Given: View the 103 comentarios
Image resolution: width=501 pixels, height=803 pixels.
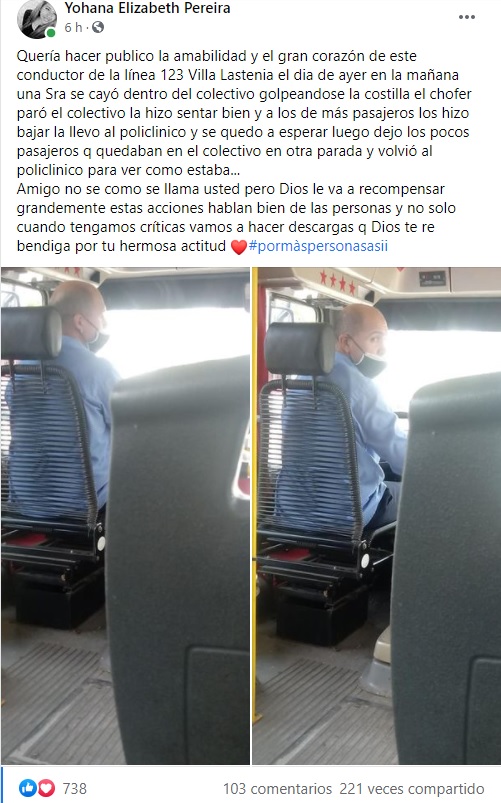Looking at the screenshot, I should 277,789.
